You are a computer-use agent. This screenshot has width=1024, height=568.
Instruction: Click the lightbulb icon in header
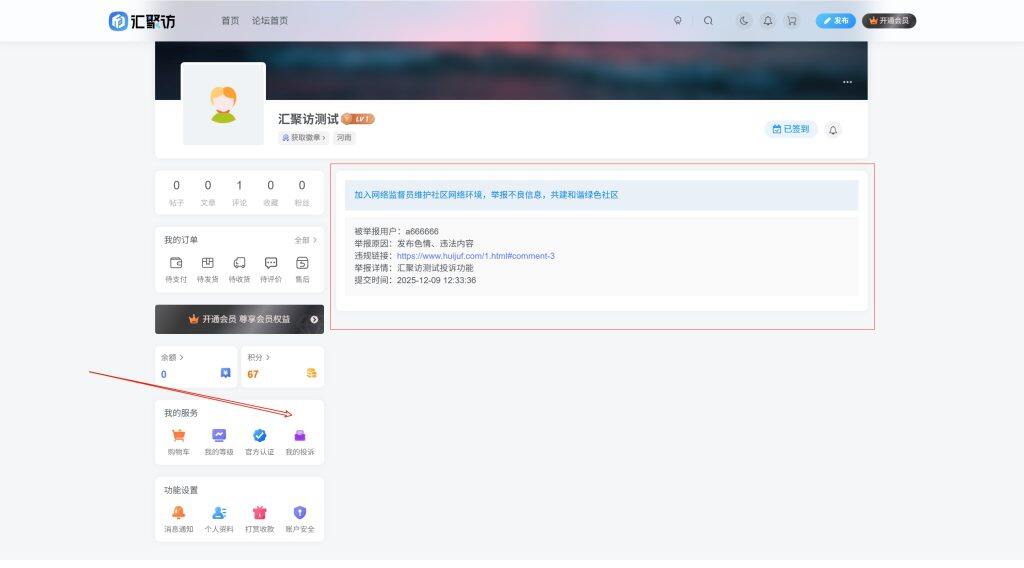point(678,21)
